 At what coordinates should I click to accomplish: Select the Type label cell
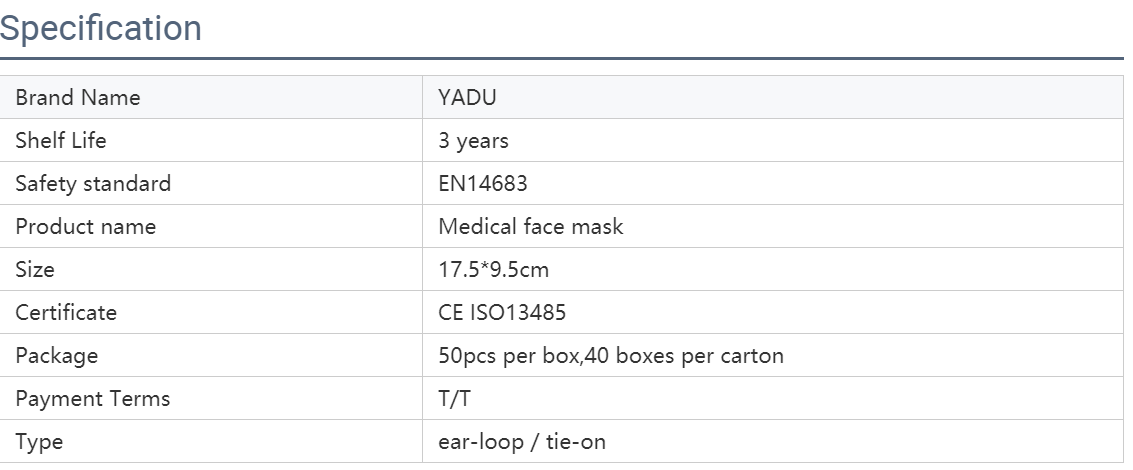[x=211, y=441]
